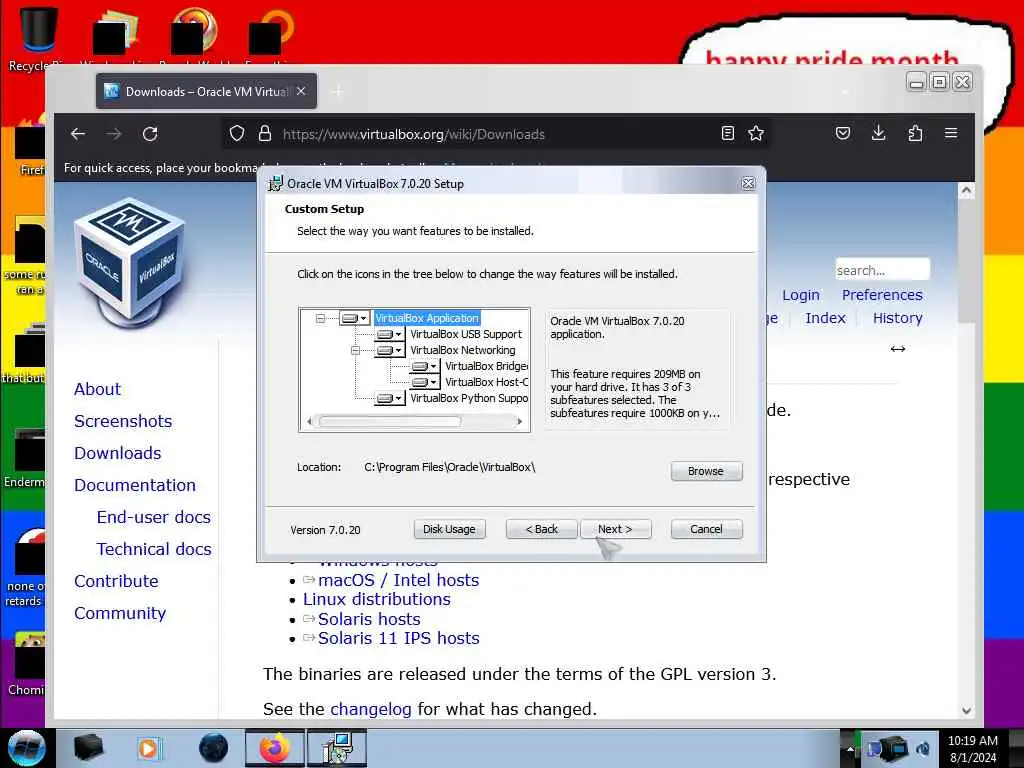Viewport: 1024px width, 768px height.
Task: Collapse the VirtualBox Application tree node
Action: (x=320, y=318)
